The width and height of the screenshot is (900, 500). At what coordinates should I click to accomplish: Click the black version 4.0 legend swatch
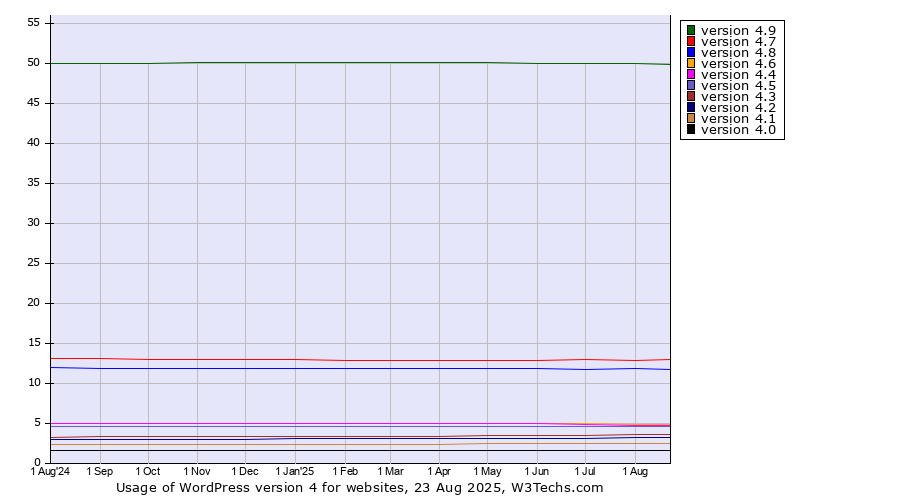(691, 129)
